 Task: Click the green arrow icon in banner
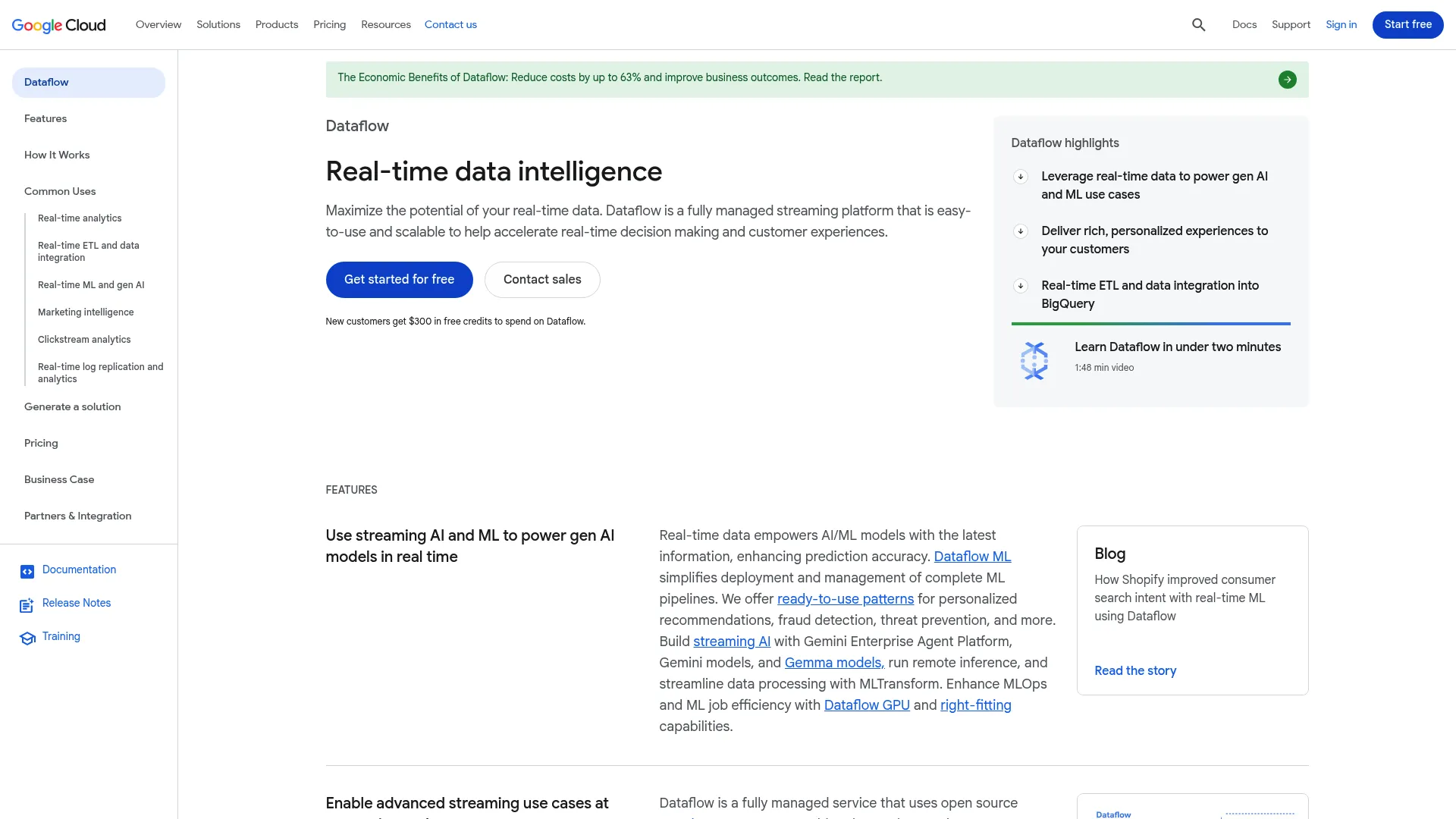[1287, 80]
